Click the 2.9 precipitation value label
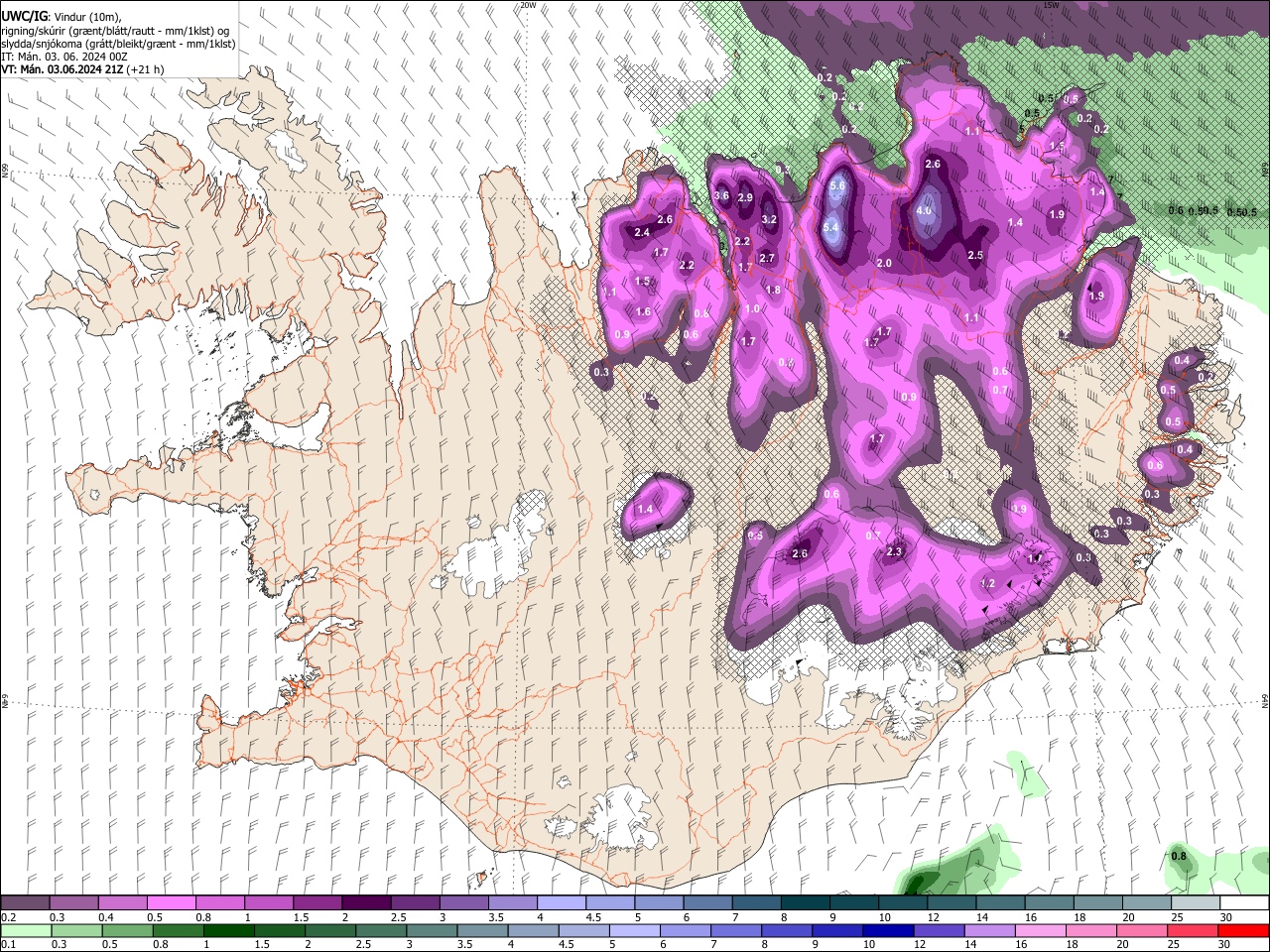The height and width of the screenshot is (952, 1270). tap(745, 197)
